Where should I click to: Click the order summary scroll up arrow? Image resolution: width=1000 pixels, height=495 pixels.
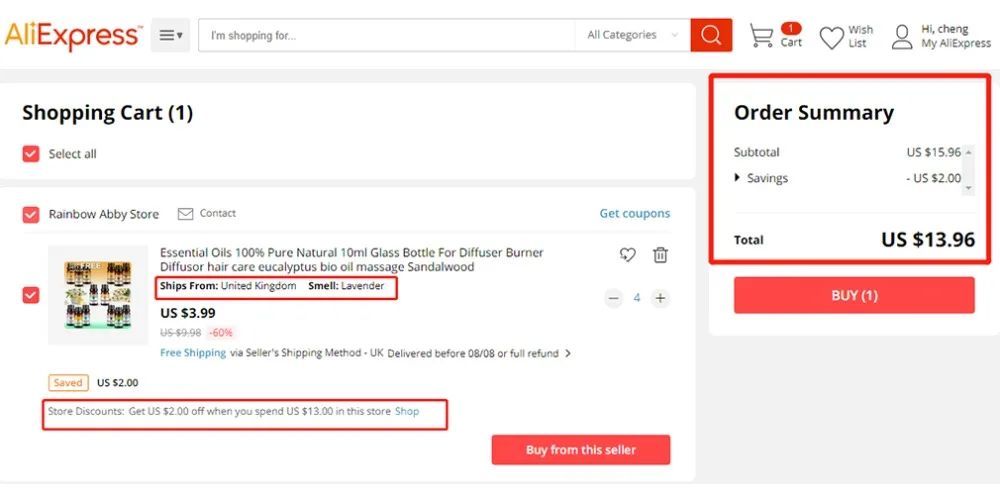(968, 152)
